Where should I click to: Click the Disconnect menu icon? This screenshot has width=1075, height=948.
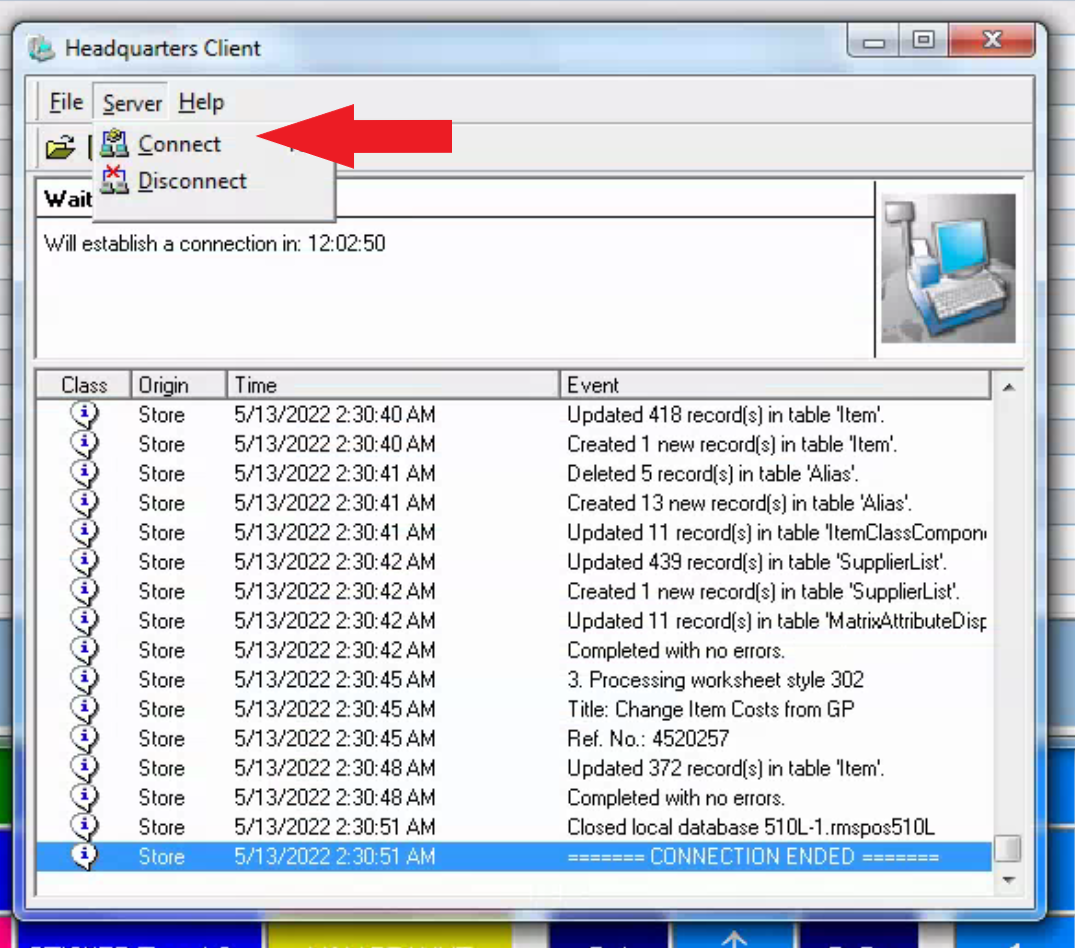[114, 180]
